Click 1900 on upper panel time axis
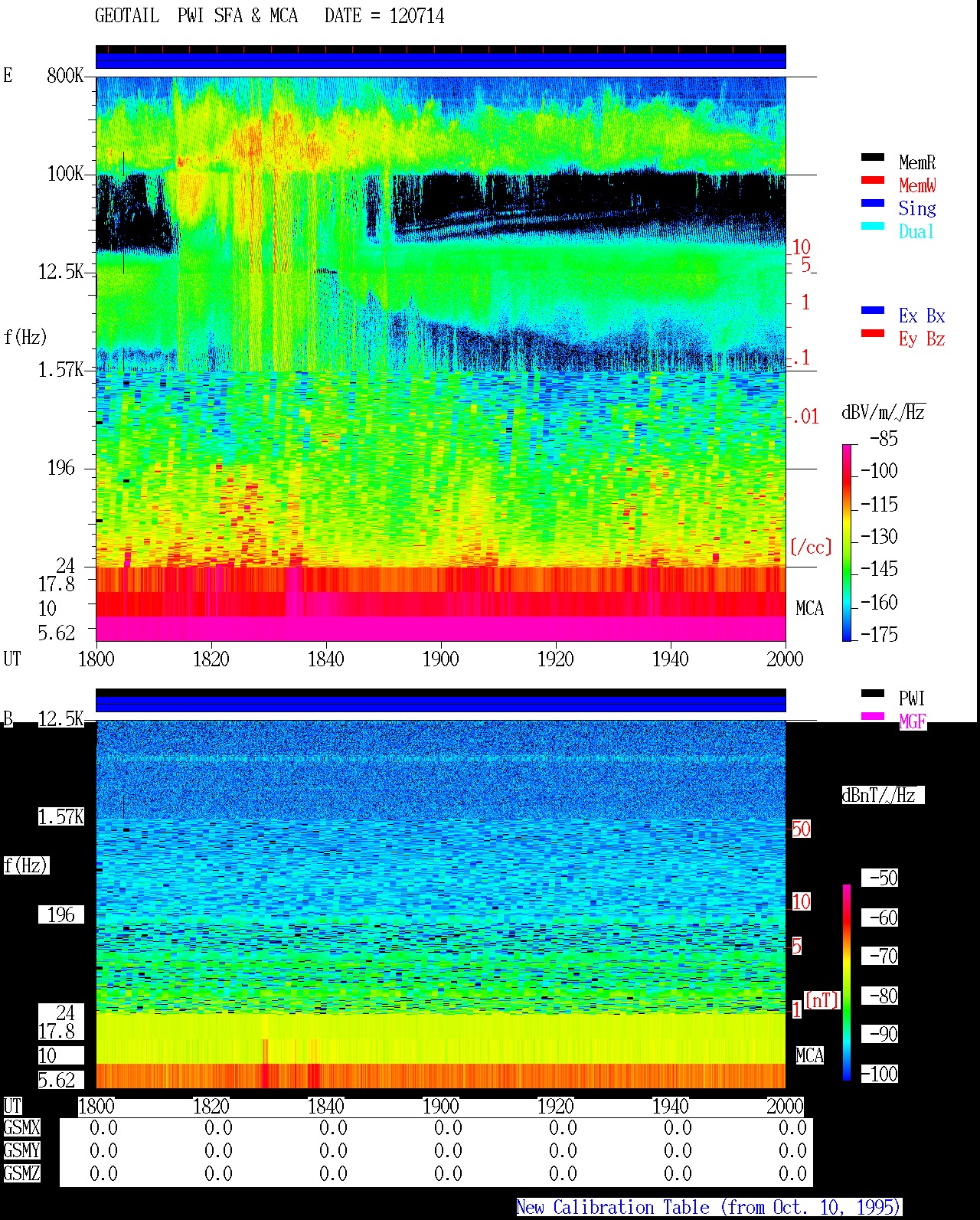Screen dimensions: 980x1220 click(x=440, y=659)
